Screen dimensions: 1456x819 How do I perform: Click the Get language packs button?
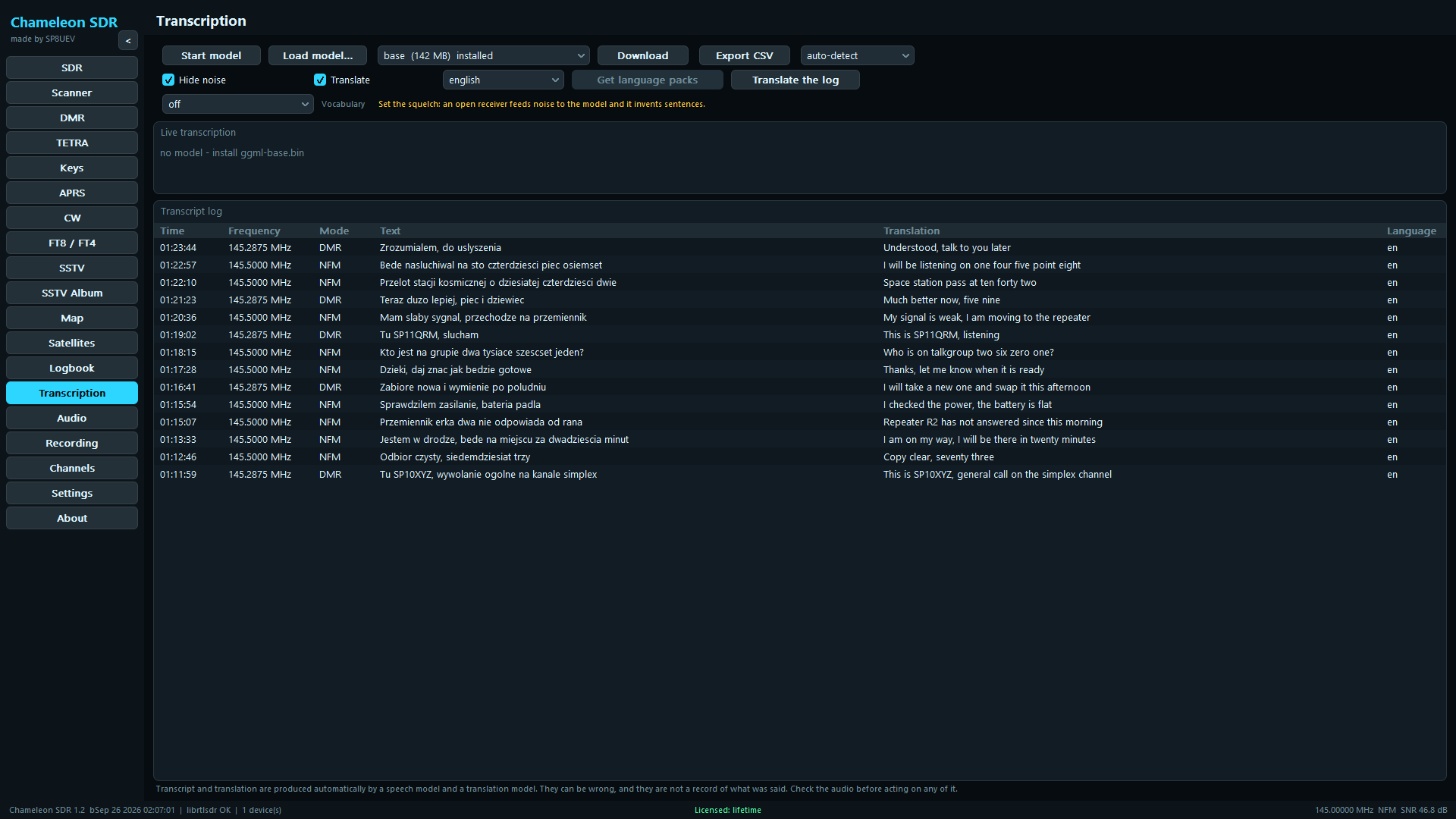pyautogui.click(x=648, y=80)
